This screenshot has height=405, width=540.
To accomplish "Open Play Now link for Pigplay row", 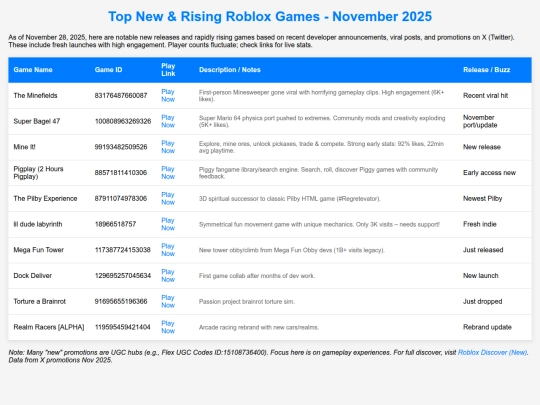I will click(x=168, y=173).
